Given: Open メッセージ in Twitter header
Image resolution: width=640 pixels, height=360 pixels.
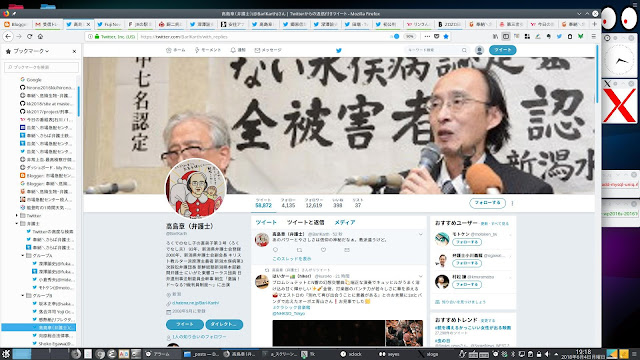Looking at the screenshot, I should (268, 50).
